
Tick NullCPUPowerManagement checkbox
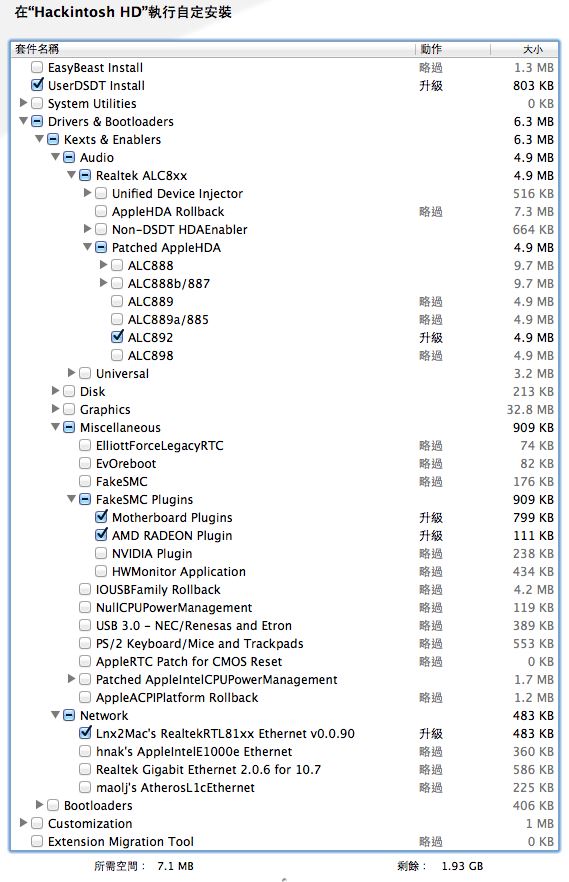pyautogui.click(x=85, y=608)
